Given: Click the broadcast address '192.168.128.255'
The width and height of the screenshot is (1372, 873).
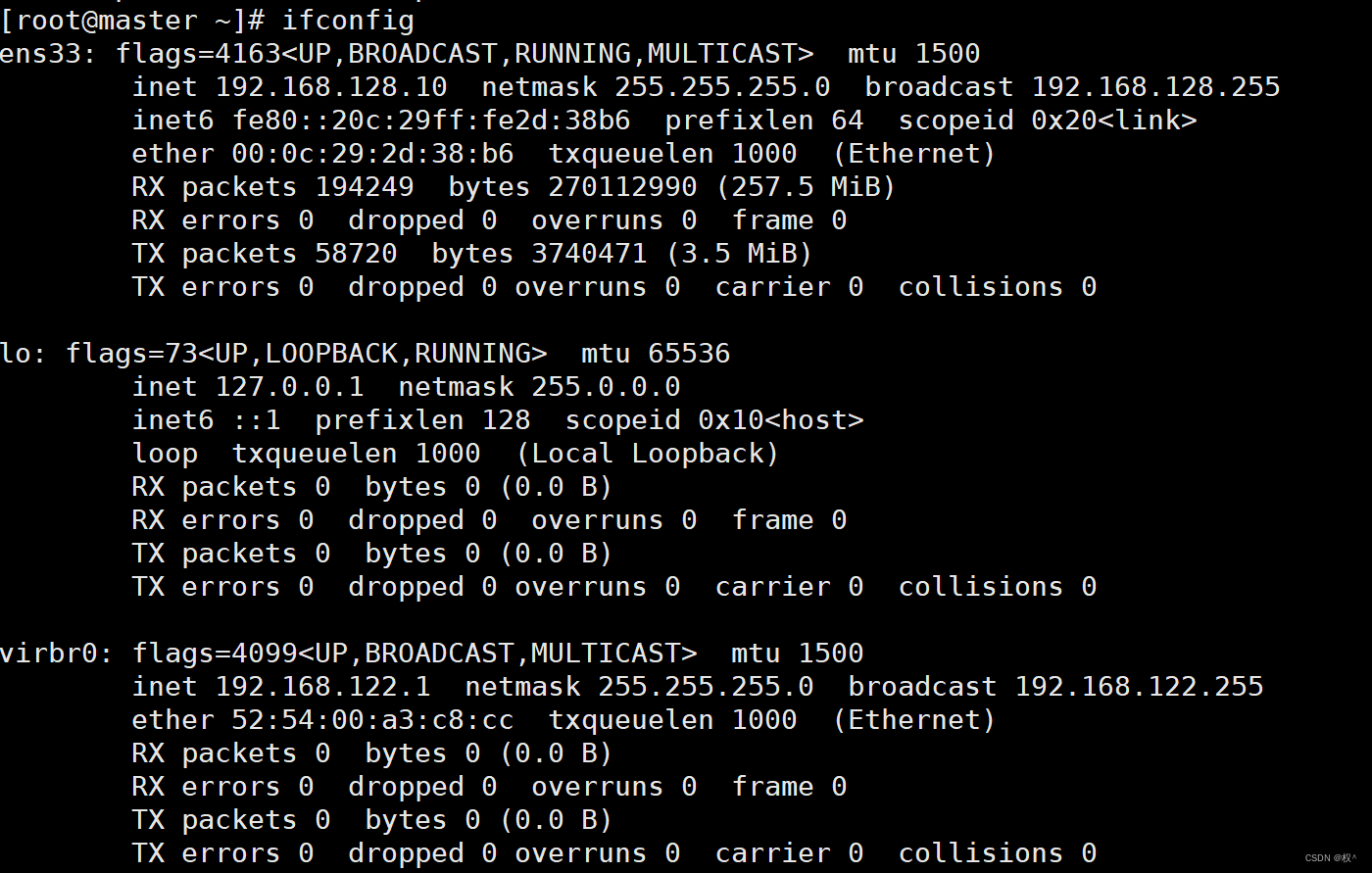Looking at the screenshot, I should tap(1155, 86).
